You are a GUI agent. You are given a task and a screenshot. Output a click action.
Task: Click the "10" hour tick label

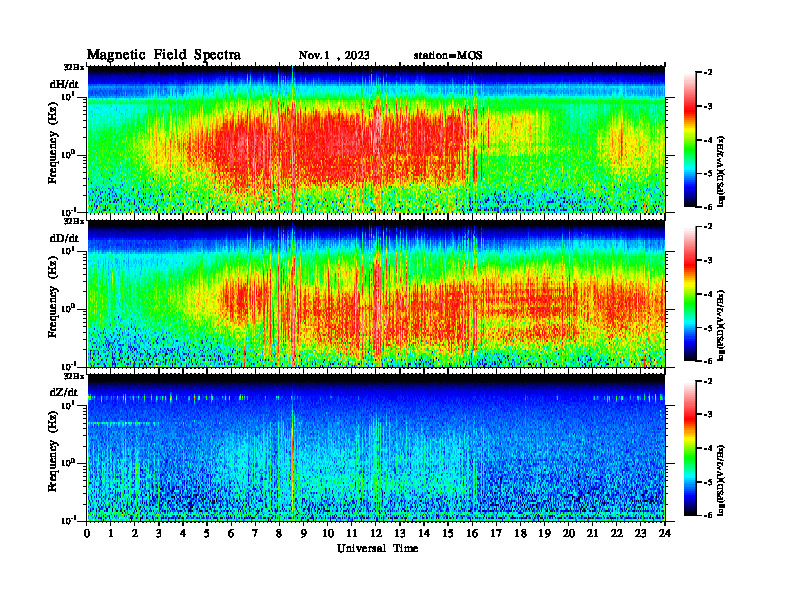tap(328, 533)
